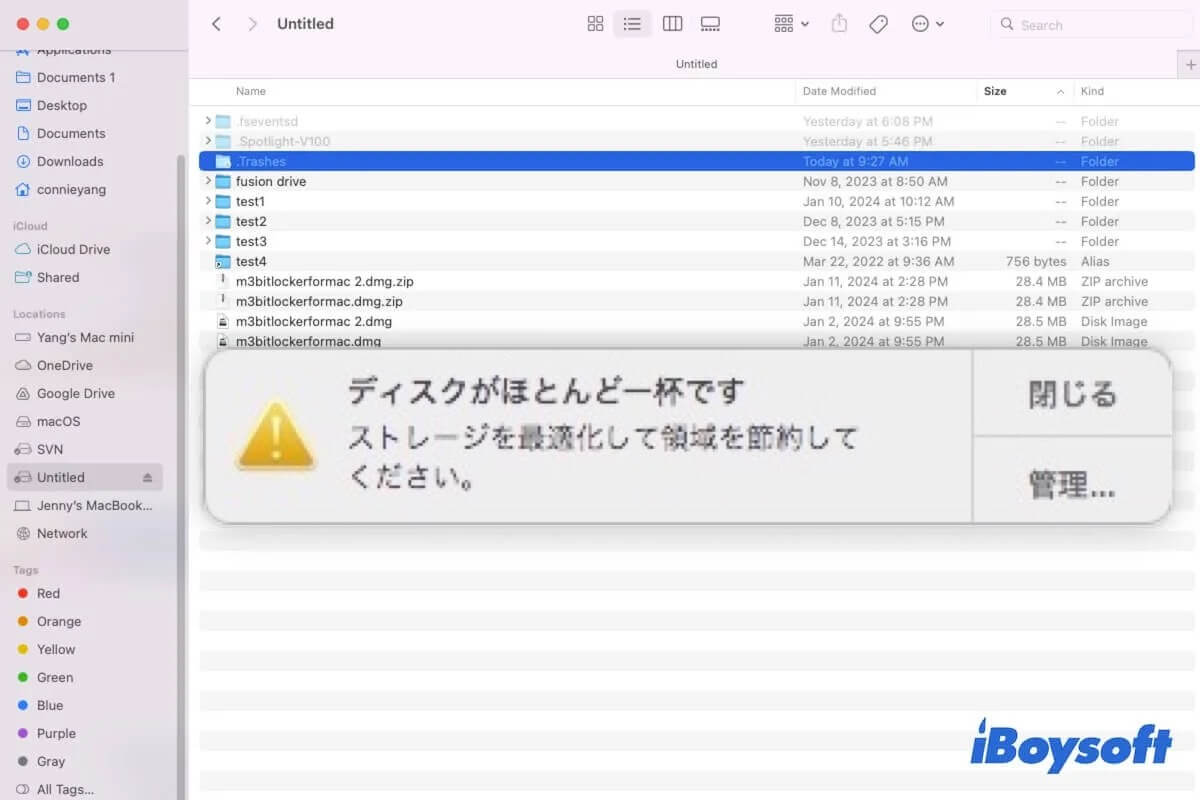This screenshot has height=800, width=1200.
Task: Click inside the Search field
Action: (1090, 24)
